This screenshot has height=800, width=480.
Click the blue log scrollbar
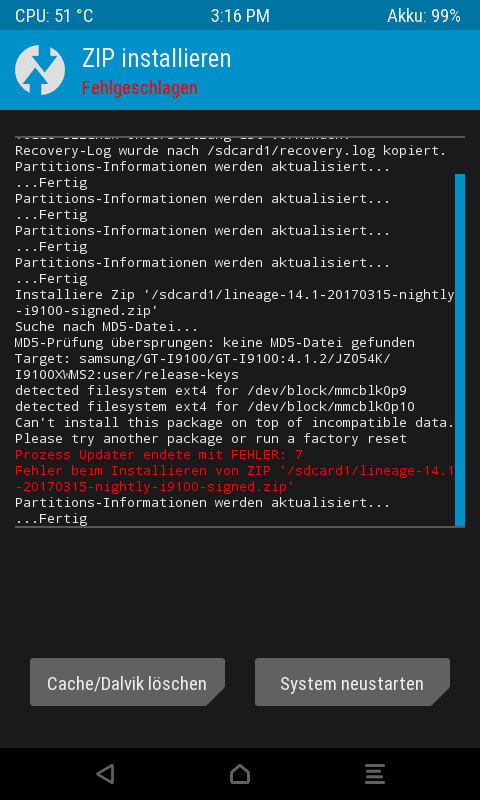tap(460, 350)
